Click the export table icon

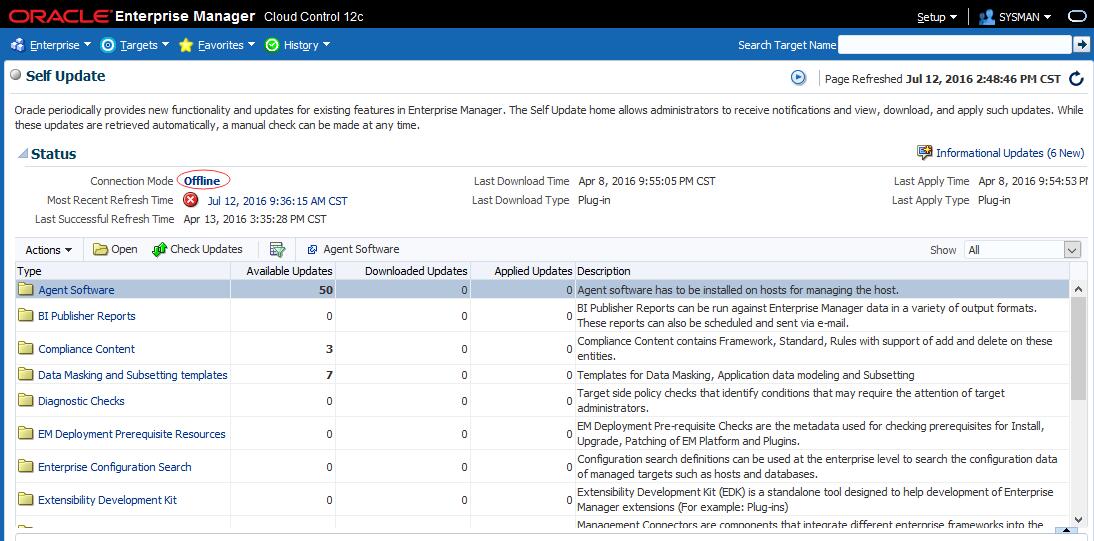(x=278, y=249)
